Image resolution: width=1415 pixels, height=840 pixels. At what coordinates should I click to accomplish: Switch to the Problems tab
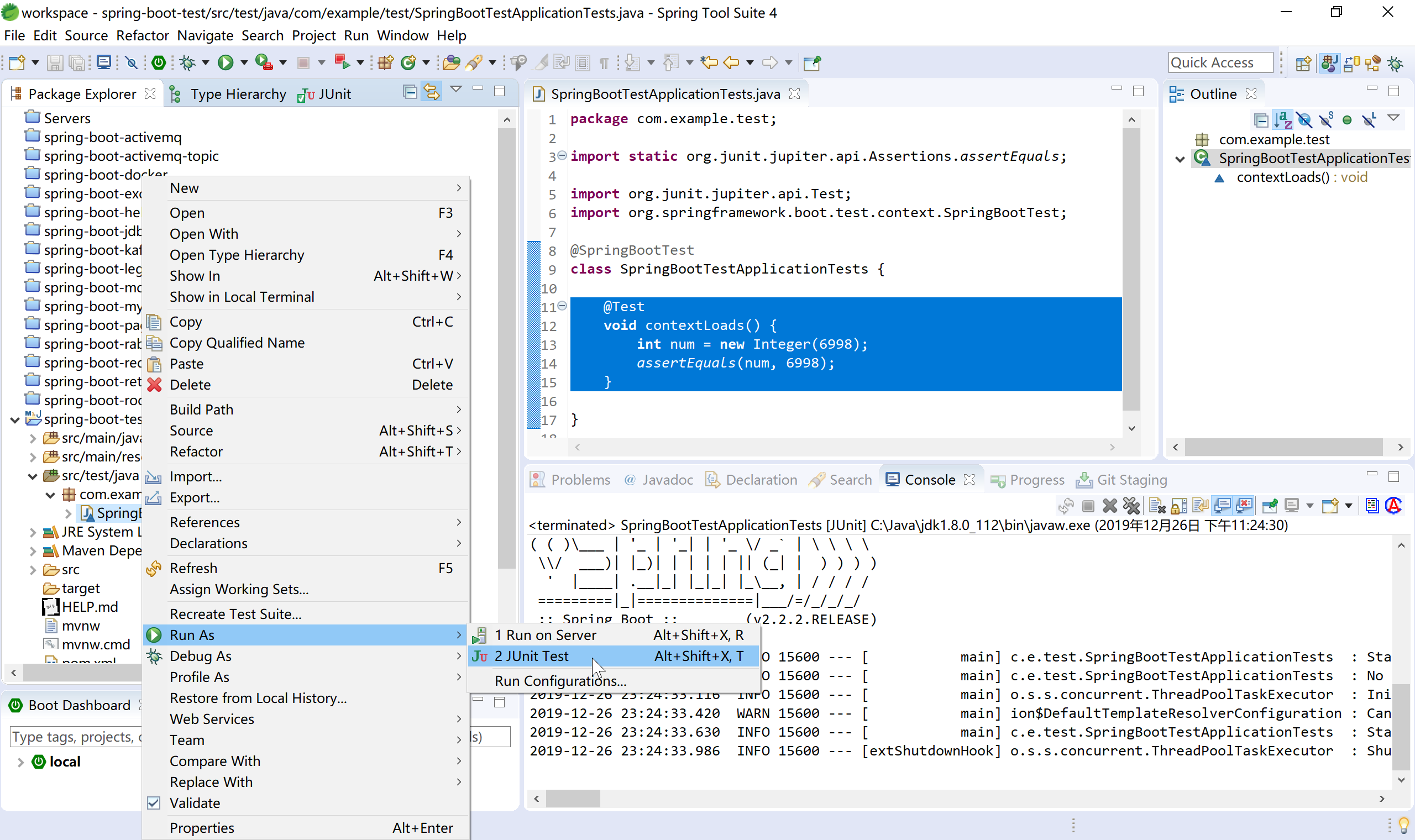[570, 480]
